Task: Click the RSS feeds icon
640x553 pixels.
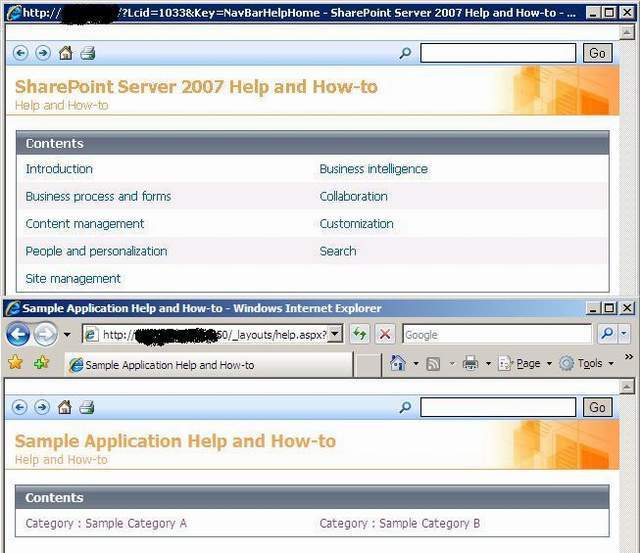Action: tap(433, 364)
